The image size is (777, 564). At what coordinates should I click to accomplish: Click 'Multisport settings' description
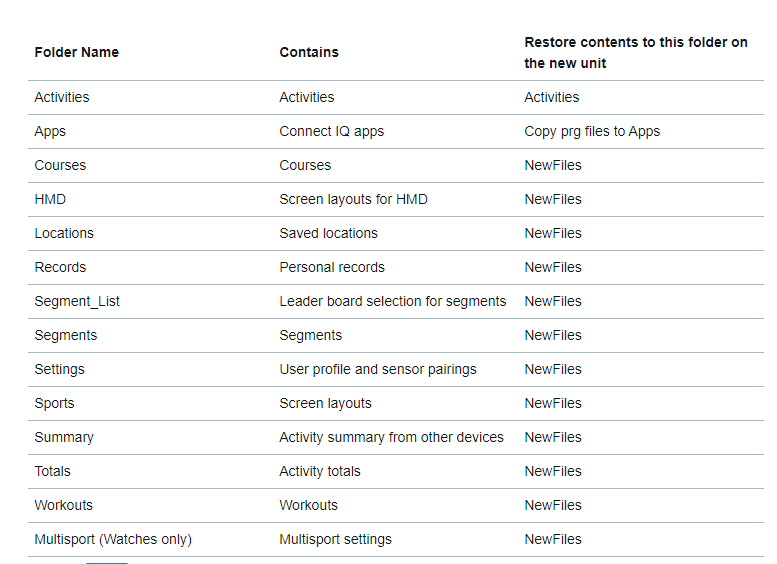pos(335,539)
